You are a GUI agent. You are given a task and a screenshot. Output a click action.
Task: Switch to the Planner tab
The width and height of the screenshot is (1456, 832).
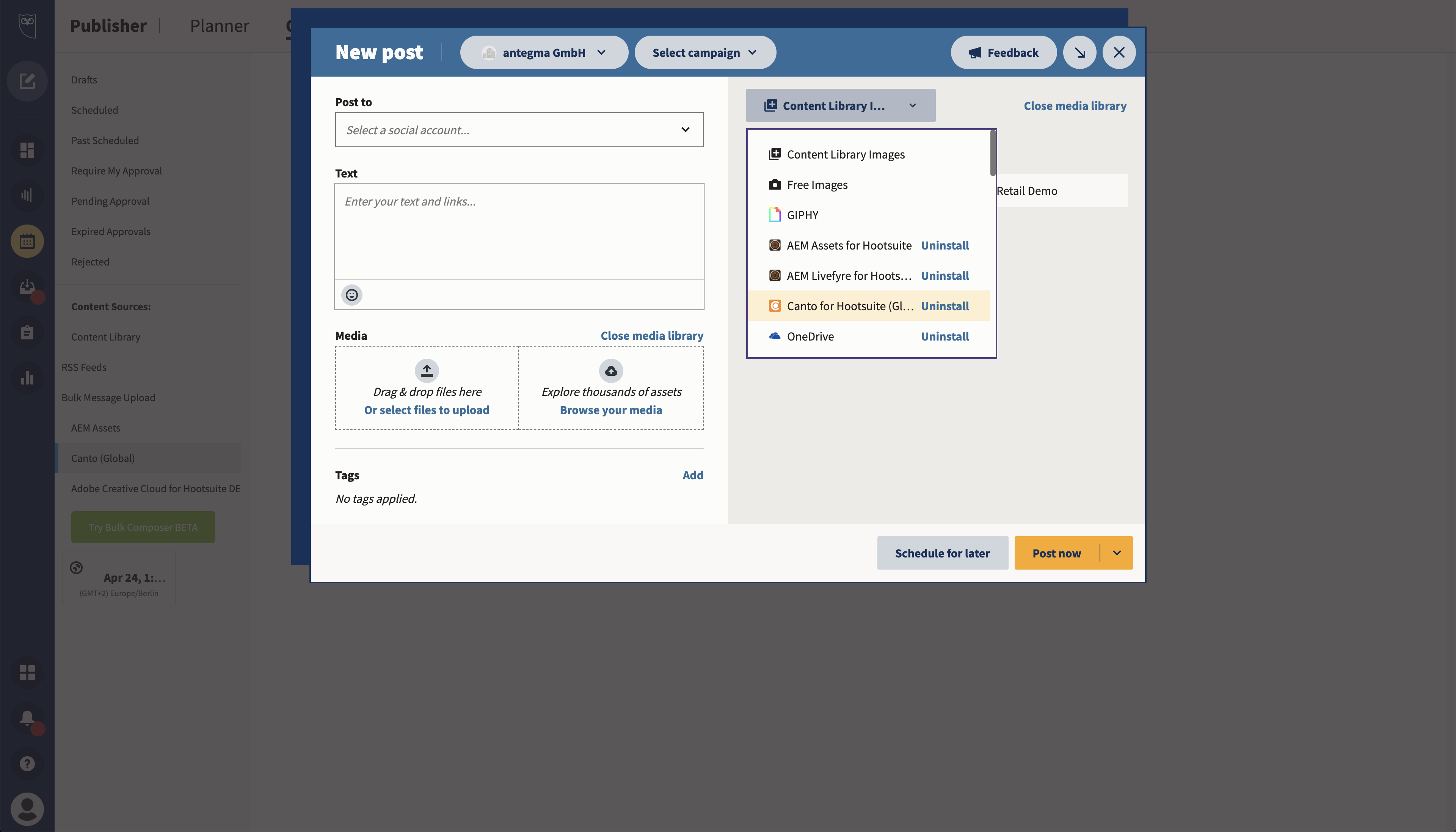[219, 26]
